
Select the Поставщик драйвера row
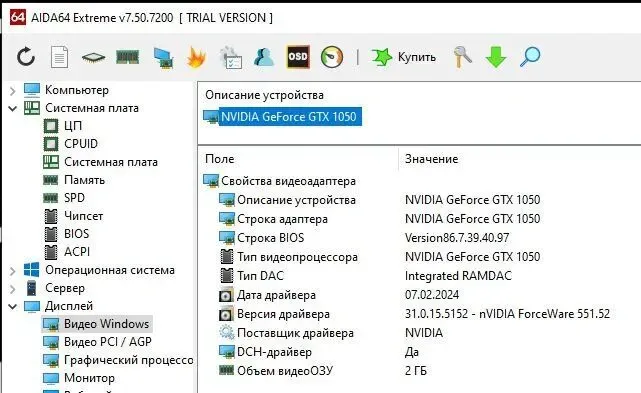pyautogui.click(x=295, y=333)
